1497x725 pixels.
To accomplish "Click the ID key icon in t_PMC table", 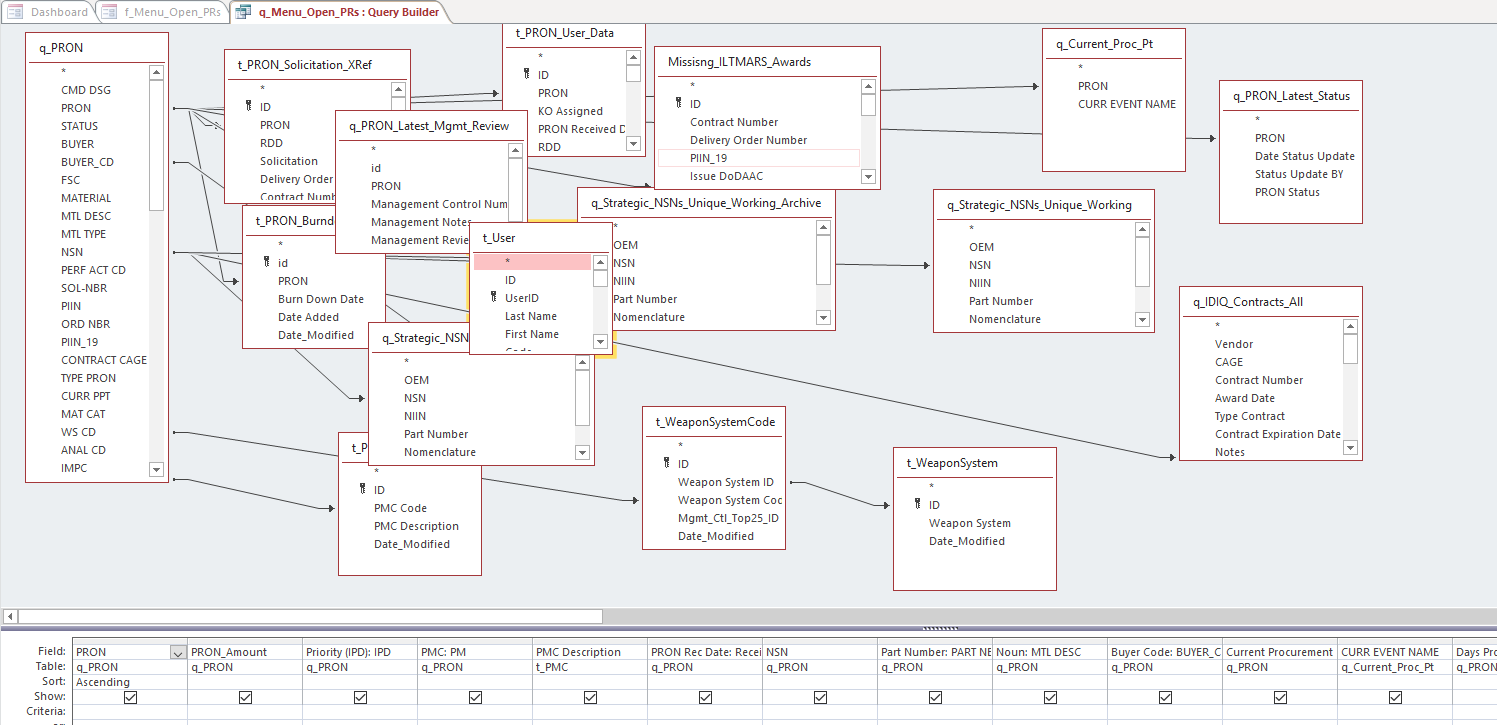I will [x=363, y=490].
